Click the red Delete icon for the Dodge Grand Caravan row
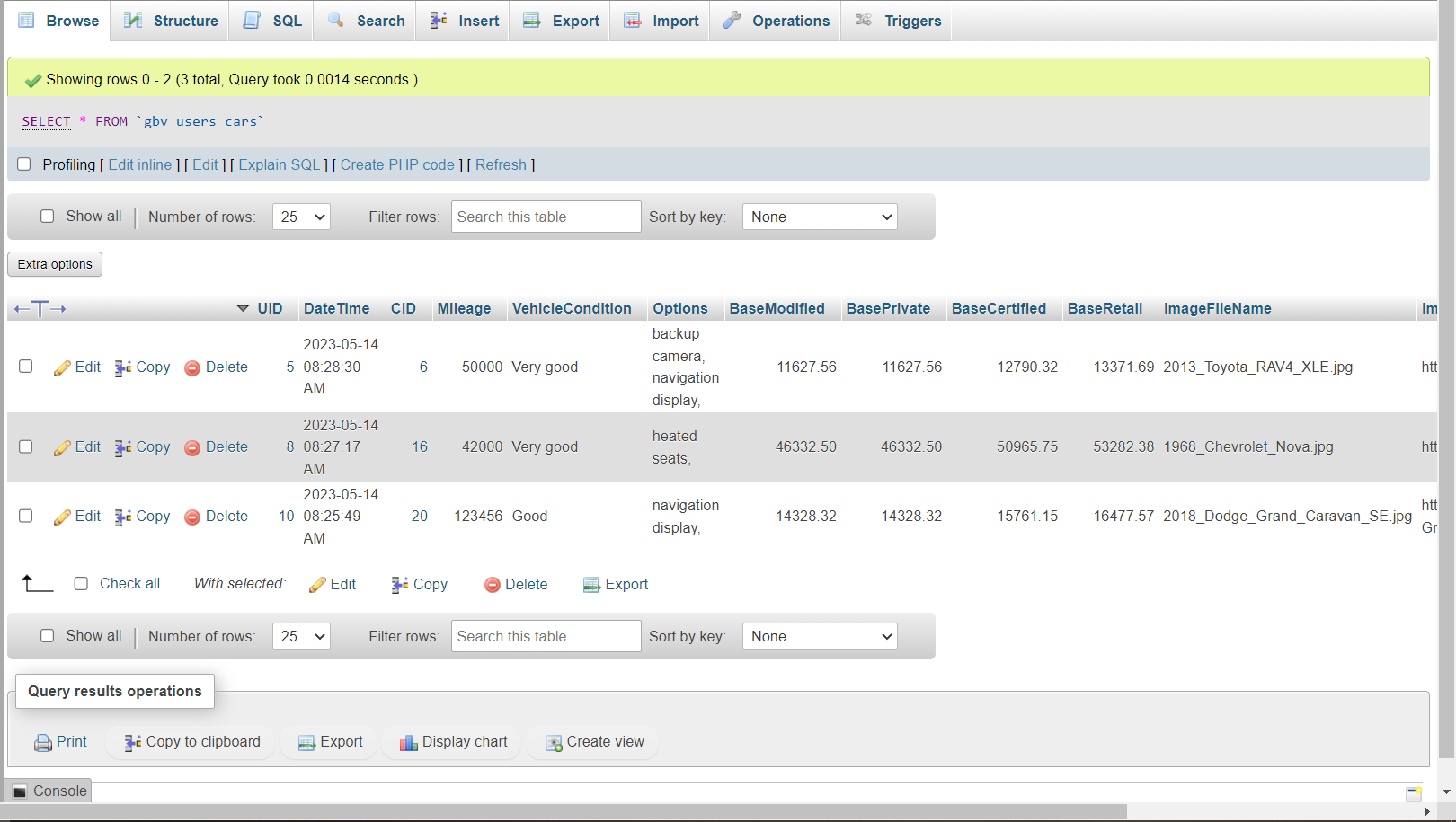 tap(192, 517)
